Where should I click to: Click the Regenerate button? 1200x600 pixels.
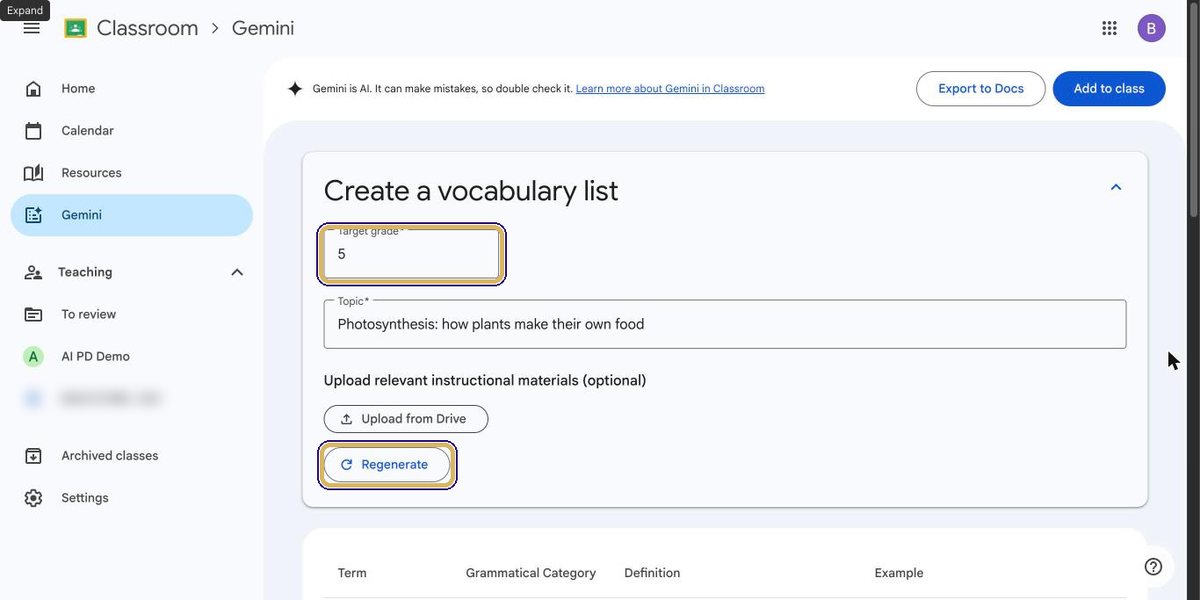coord(387,465)
